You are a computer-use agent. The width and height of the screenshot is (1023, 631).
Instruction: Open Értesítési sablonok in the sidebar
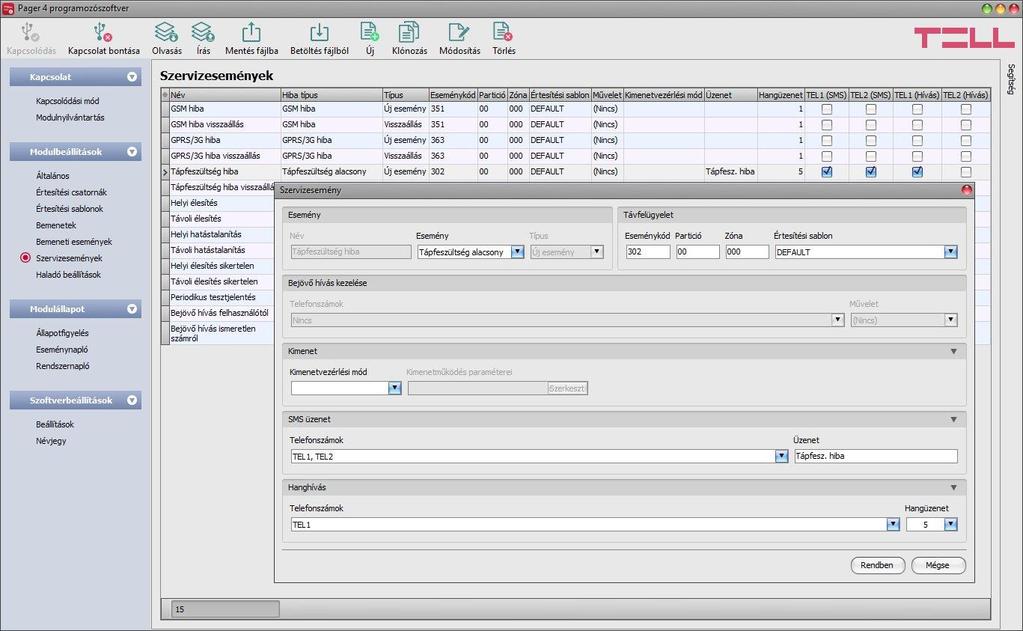coord(69,209)
